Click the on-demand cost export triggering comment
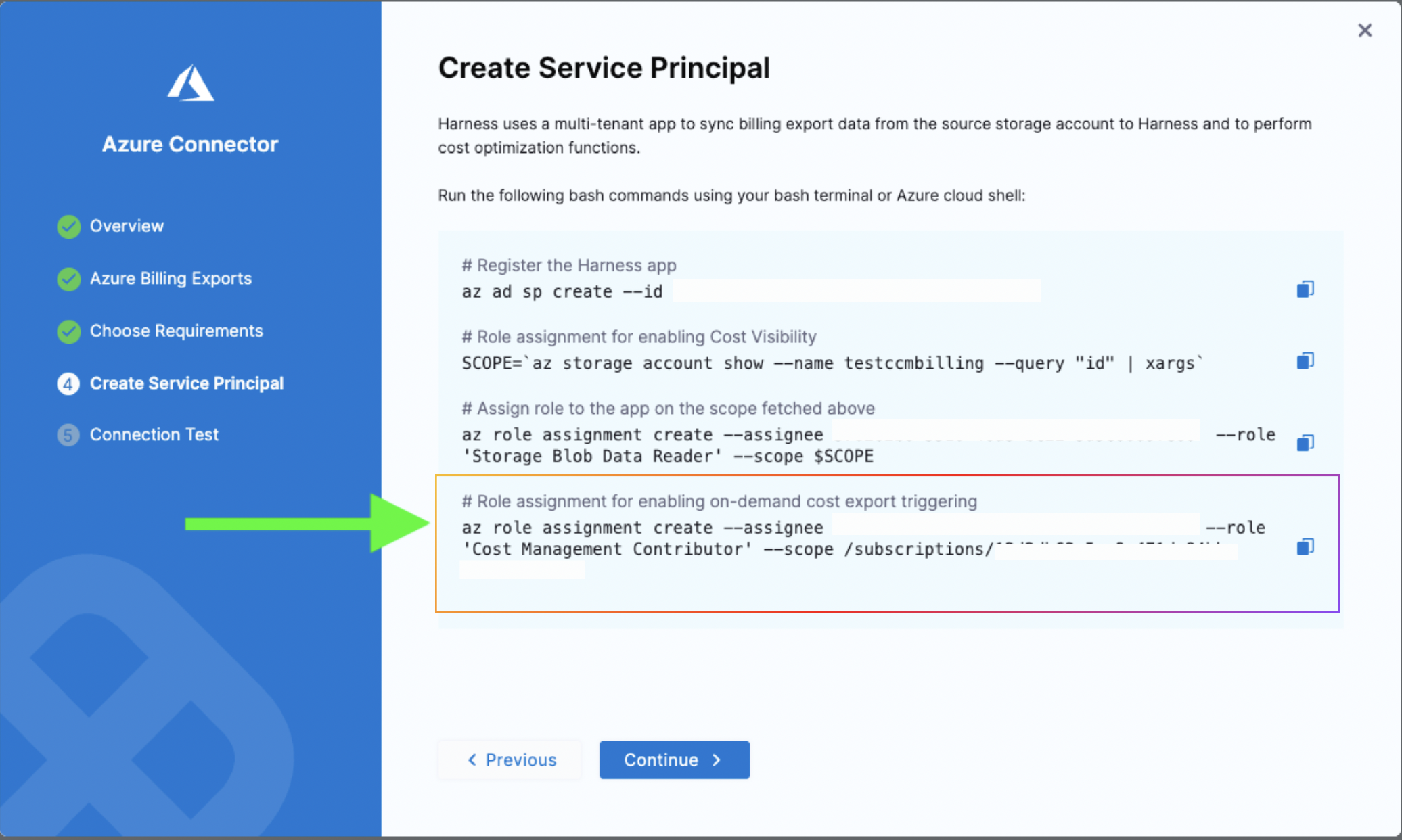The width and height of the screenshot is (1402, 840). click(x=719, y=501)
